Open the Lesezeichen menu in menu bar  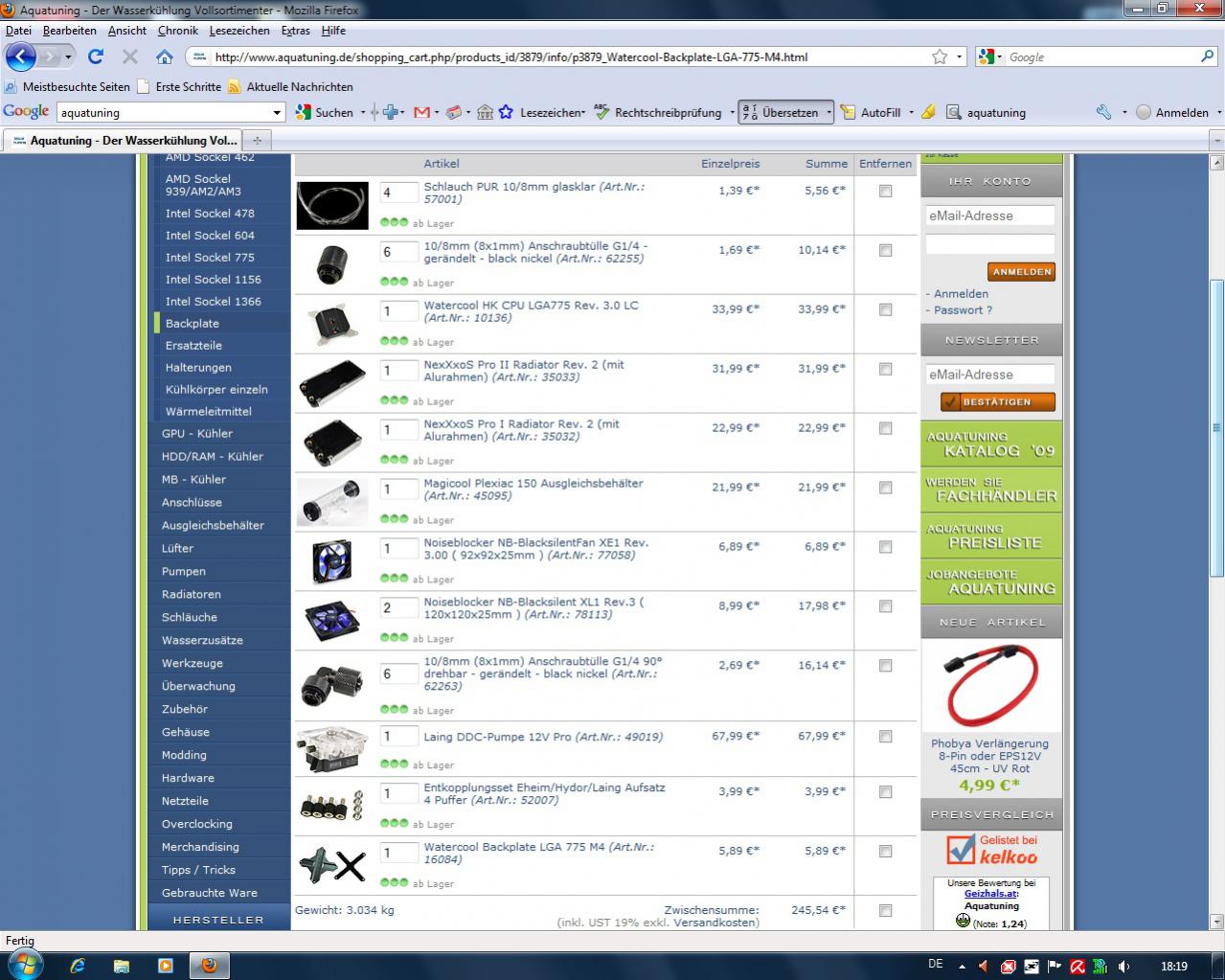tap(239, 31)
